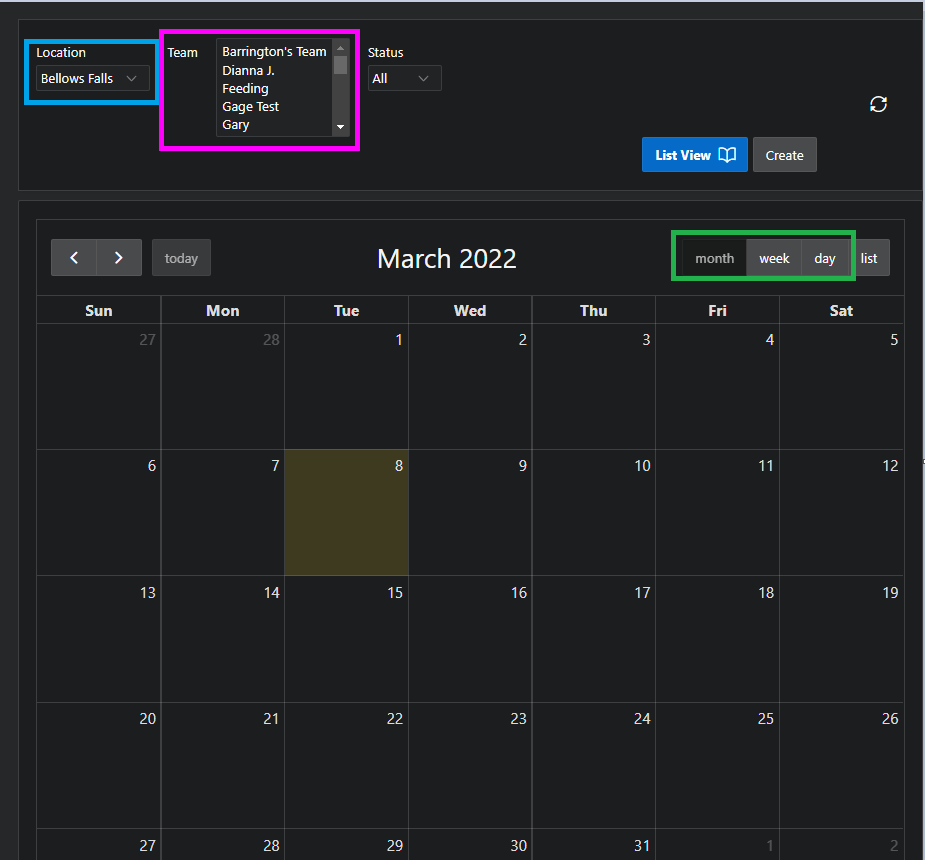Click the Wed column header
The height and width of the screenshot is (860, 925).
470,310
